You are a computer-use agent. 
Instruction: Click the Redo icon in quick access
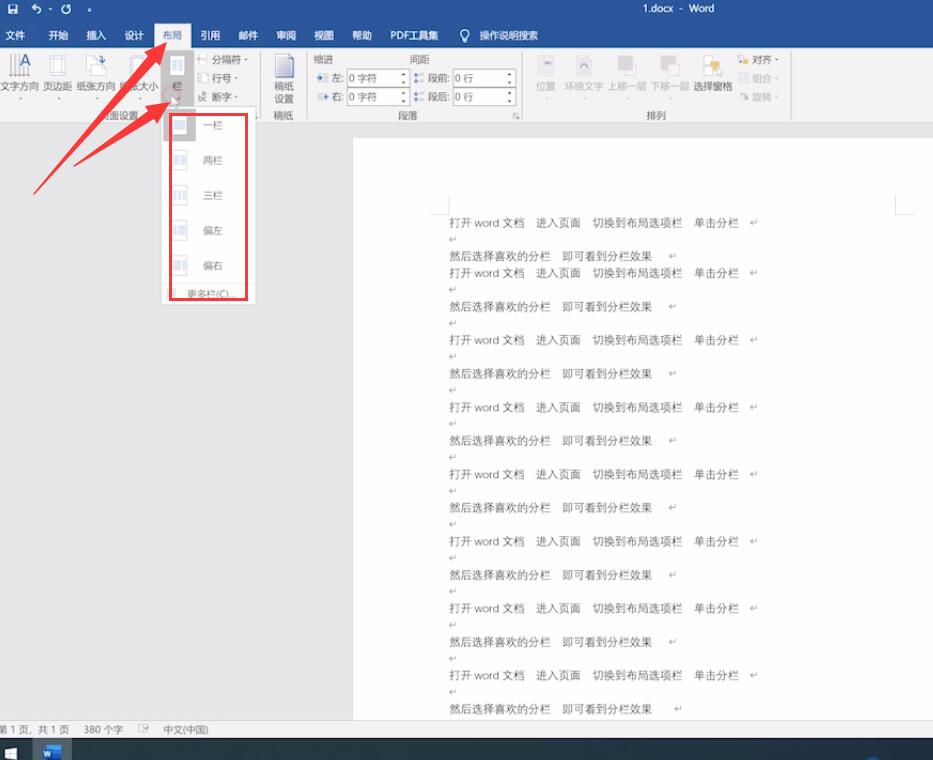coord(66,9)
